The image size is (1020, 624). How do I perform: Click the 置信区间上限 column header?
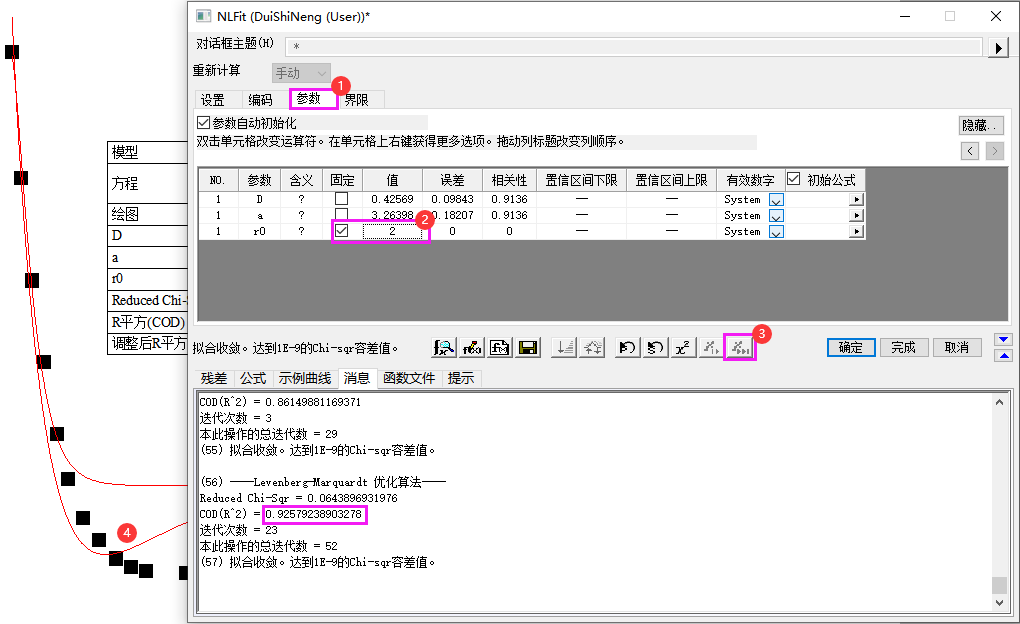pyautogui.click(x=671, y=180)
